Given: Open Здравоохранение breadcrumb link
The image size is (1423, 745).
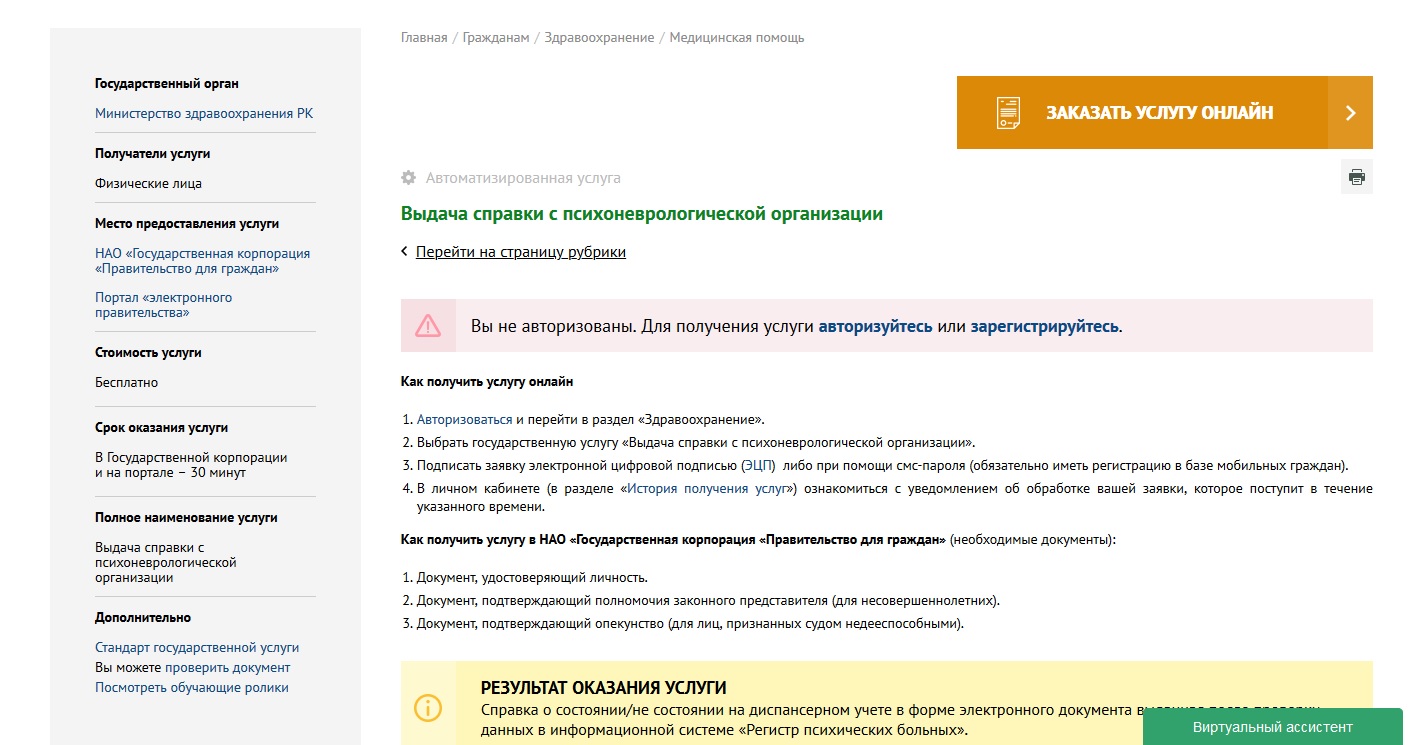Looking at the screenshot, I should [x=599, y=38].
